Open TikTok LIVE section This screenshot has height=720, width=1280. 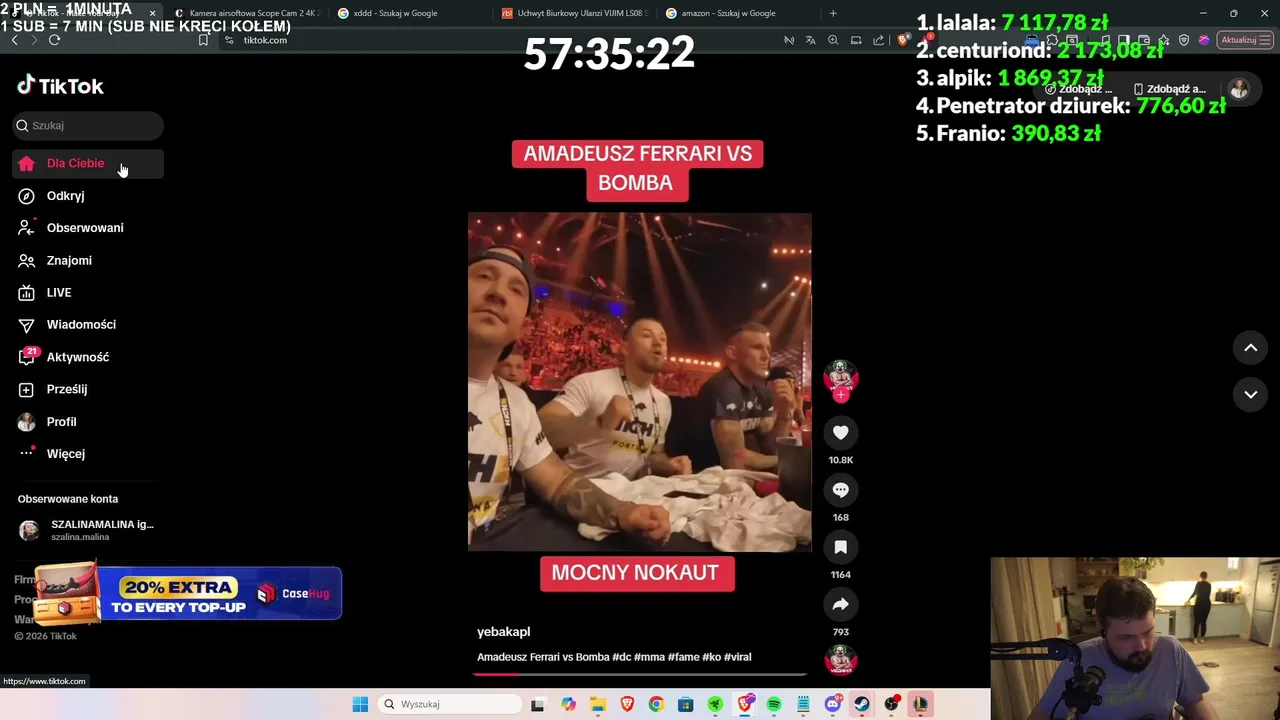(x=88, y=292)
